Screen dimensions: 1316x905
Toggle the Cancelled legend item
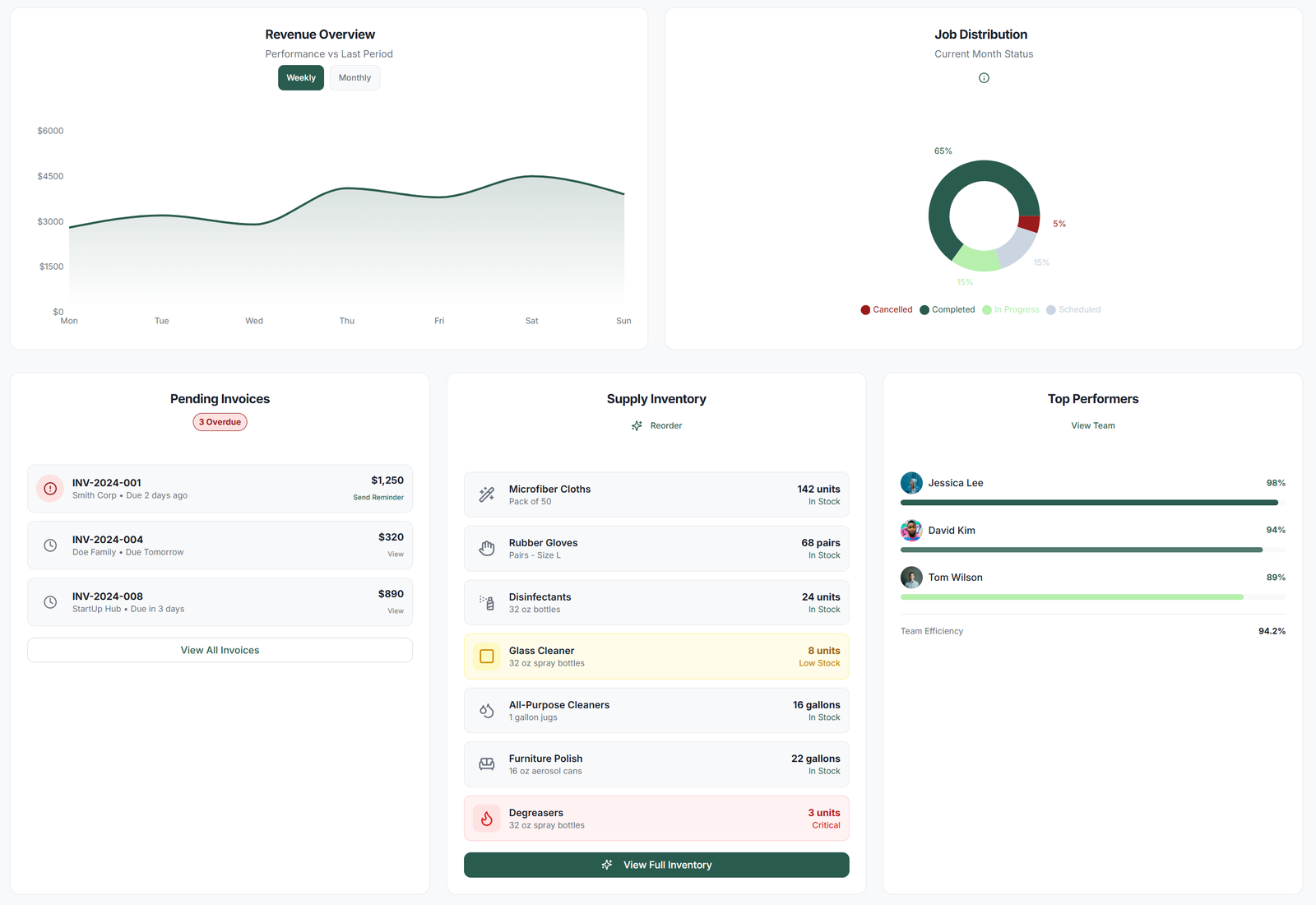point(887,310)
